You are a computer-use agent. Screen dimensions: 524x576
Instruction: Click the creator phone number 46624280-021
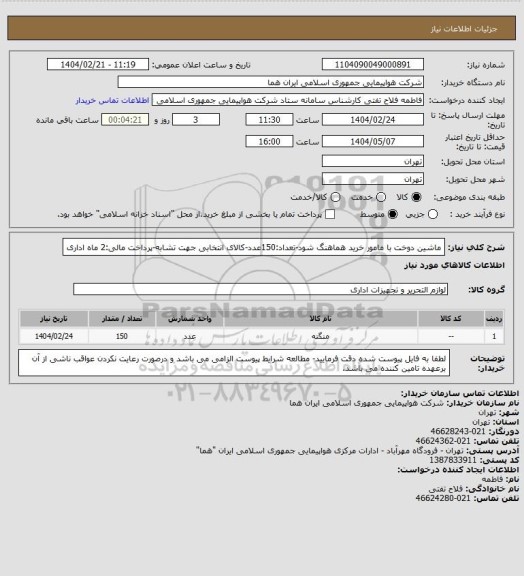click(x=443, y=498)
